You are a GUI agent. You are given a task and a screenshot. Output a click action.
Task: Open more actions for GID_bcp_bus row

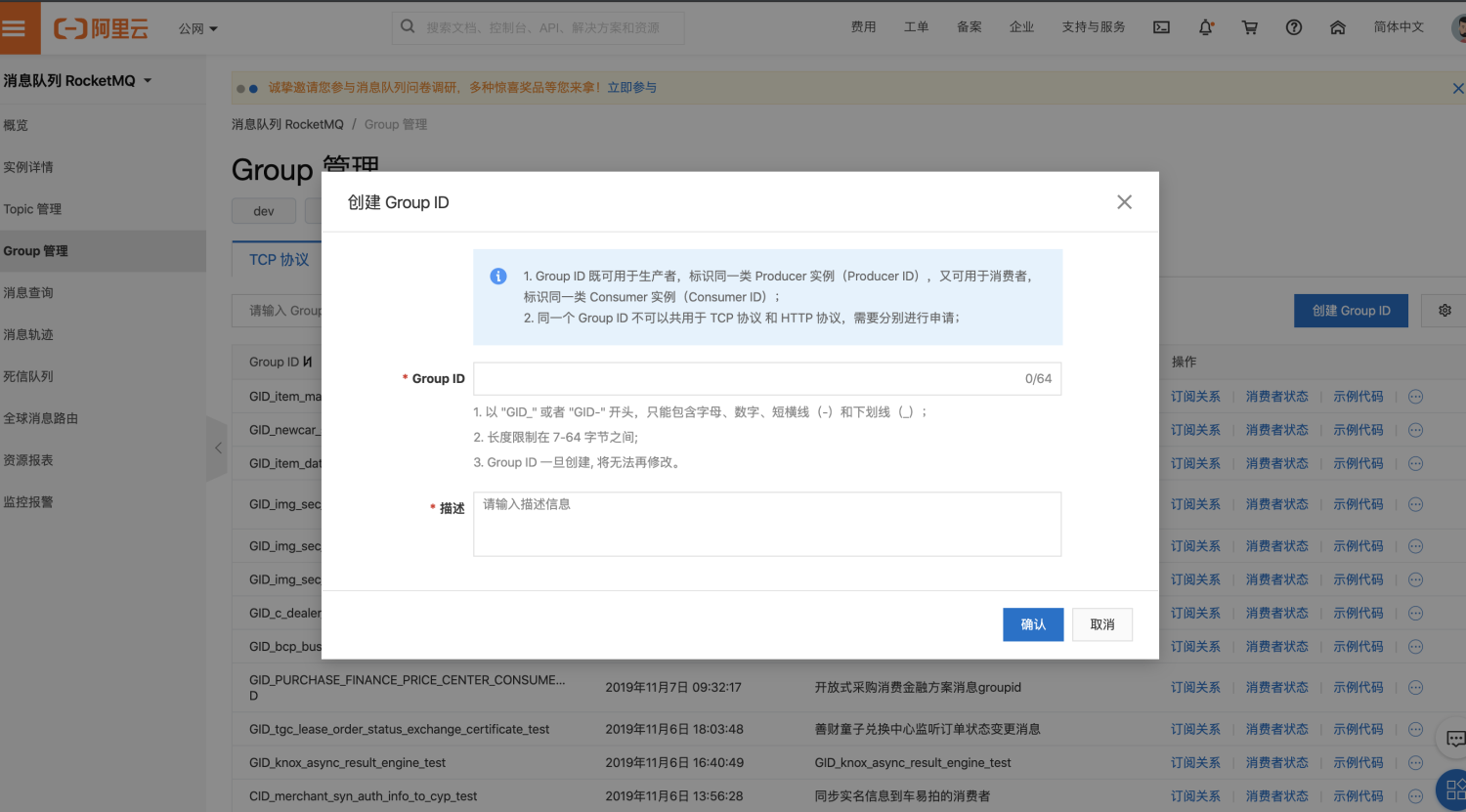(1415, 647)
